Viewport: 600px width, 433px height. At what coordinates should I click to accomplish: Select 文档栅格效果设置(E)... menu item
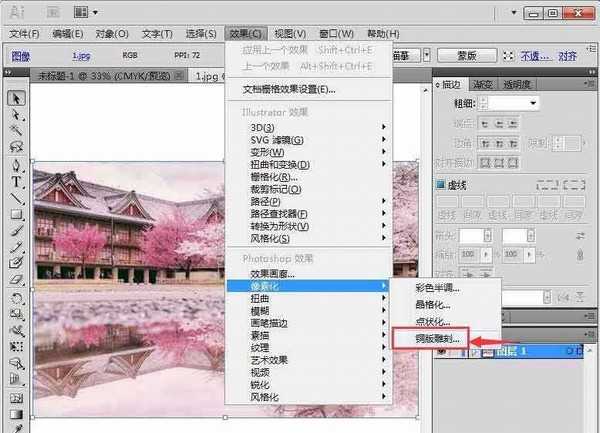pyautogui.click(x=289, y=90)
